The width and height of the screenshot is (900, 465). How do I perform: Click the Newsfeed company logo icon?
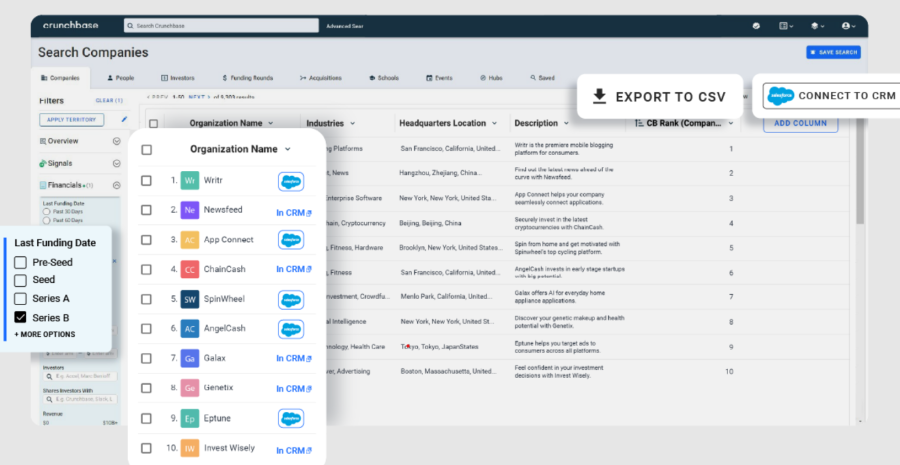[x=190, y=211]
